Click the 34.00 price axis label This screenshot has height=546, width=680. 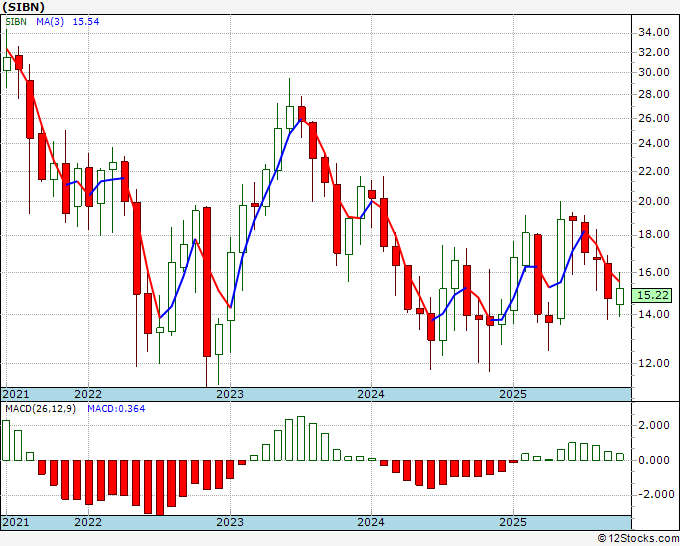coord(654,33)
